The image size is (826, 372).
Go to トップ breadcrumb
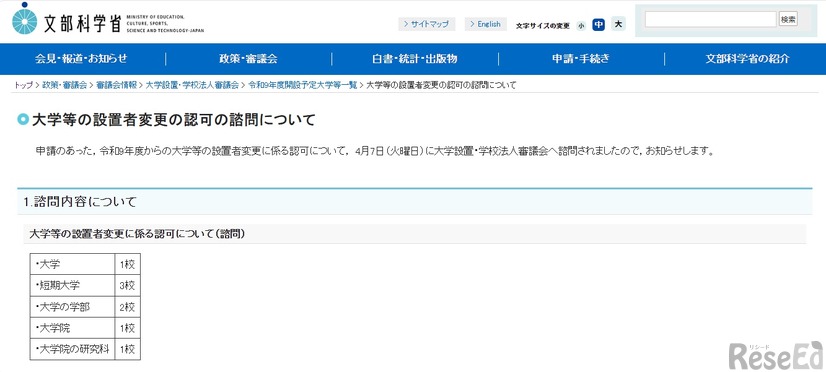point(23,85)
